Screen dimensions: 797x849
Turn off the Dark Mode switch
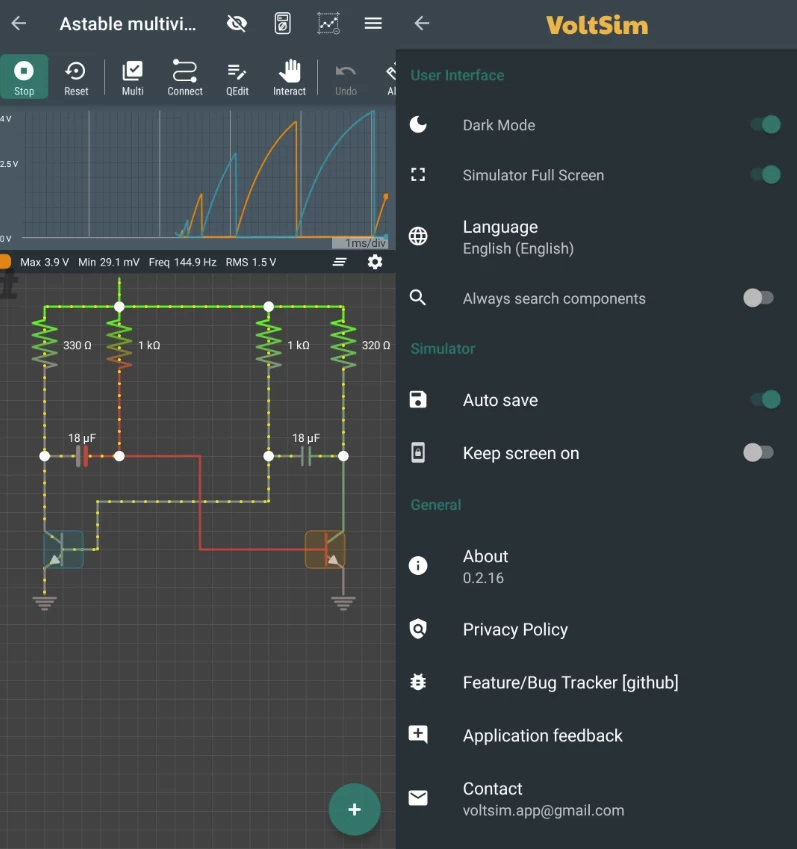click(764, 125)
